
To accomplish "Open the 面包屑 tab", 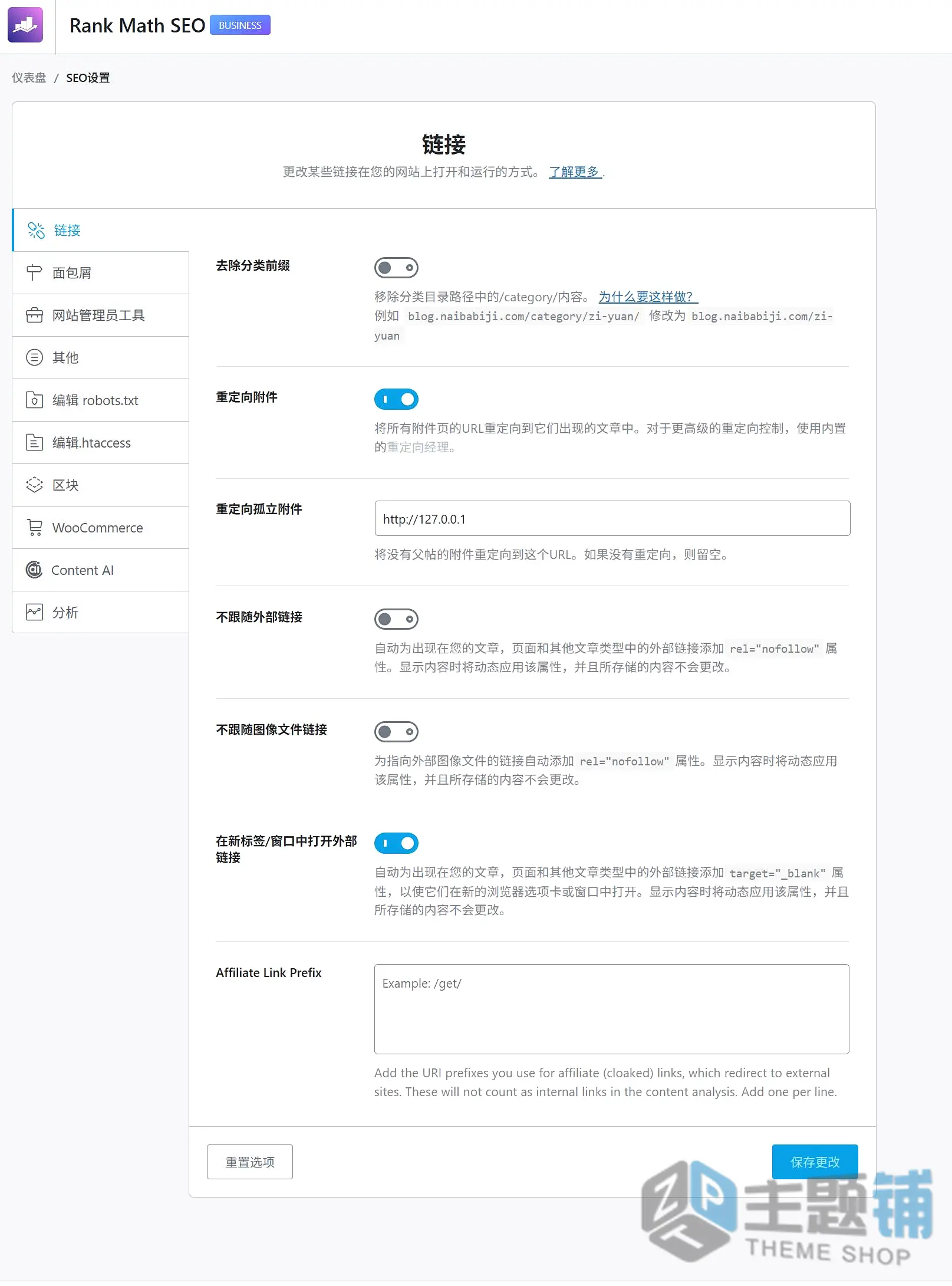I will [101, 272].
